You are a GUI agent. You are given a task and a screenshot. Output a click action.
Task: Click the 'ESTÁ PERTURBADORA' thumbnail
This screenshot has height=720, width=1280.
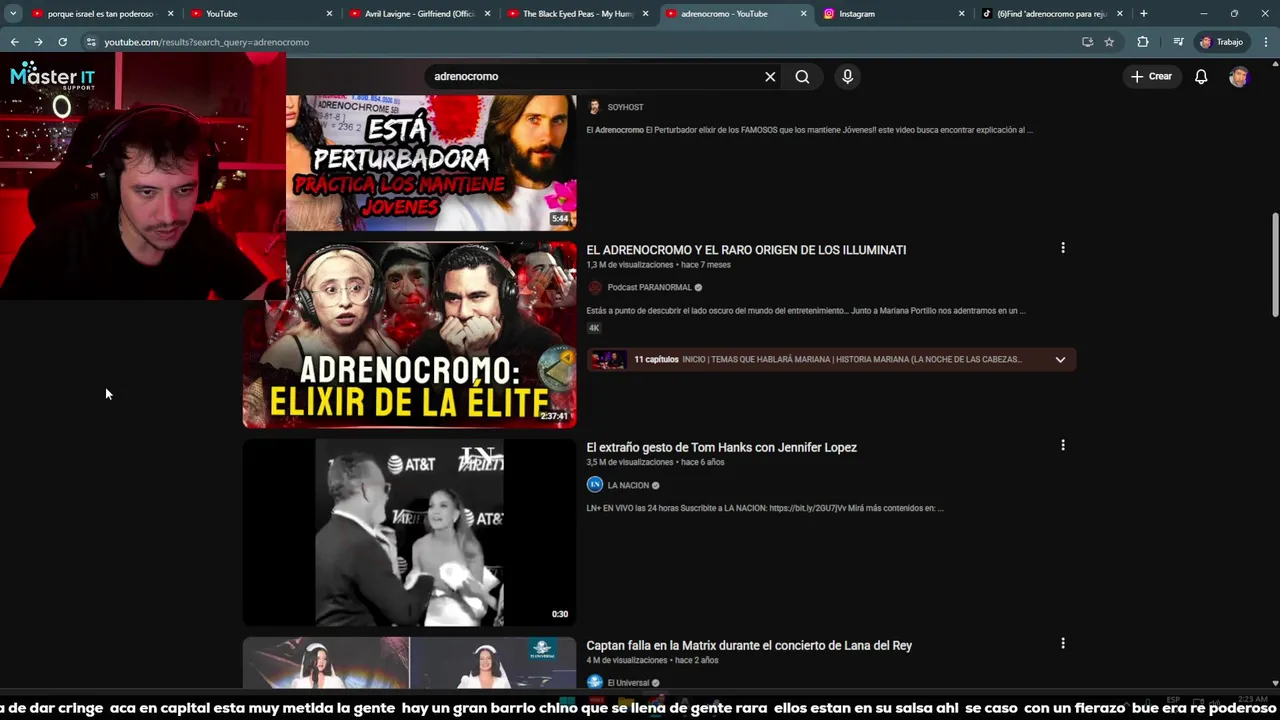[x=431, y=162]
